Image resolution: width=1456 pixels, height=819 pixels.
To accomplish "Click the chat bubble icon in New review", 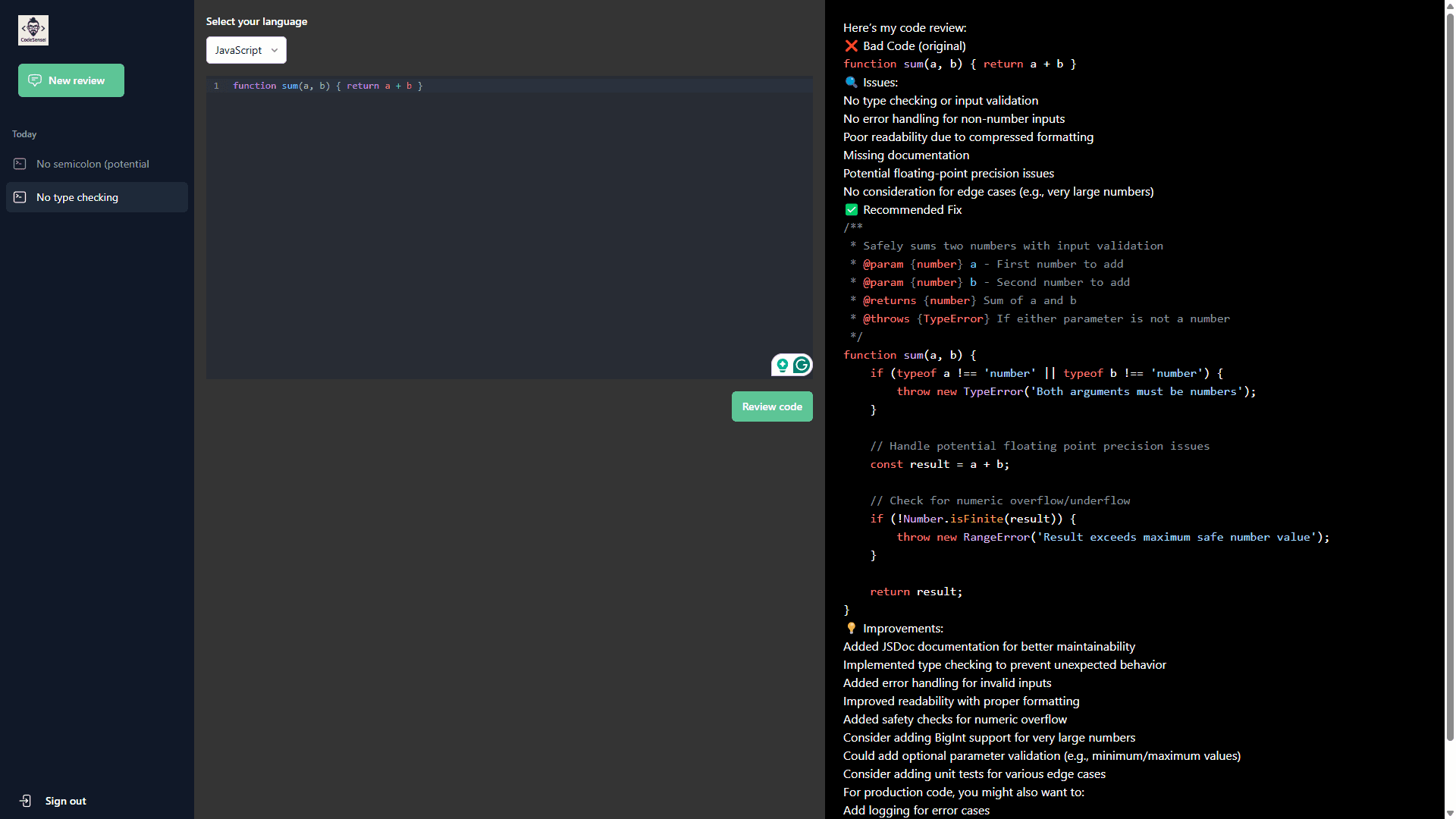I will (35, 80).
